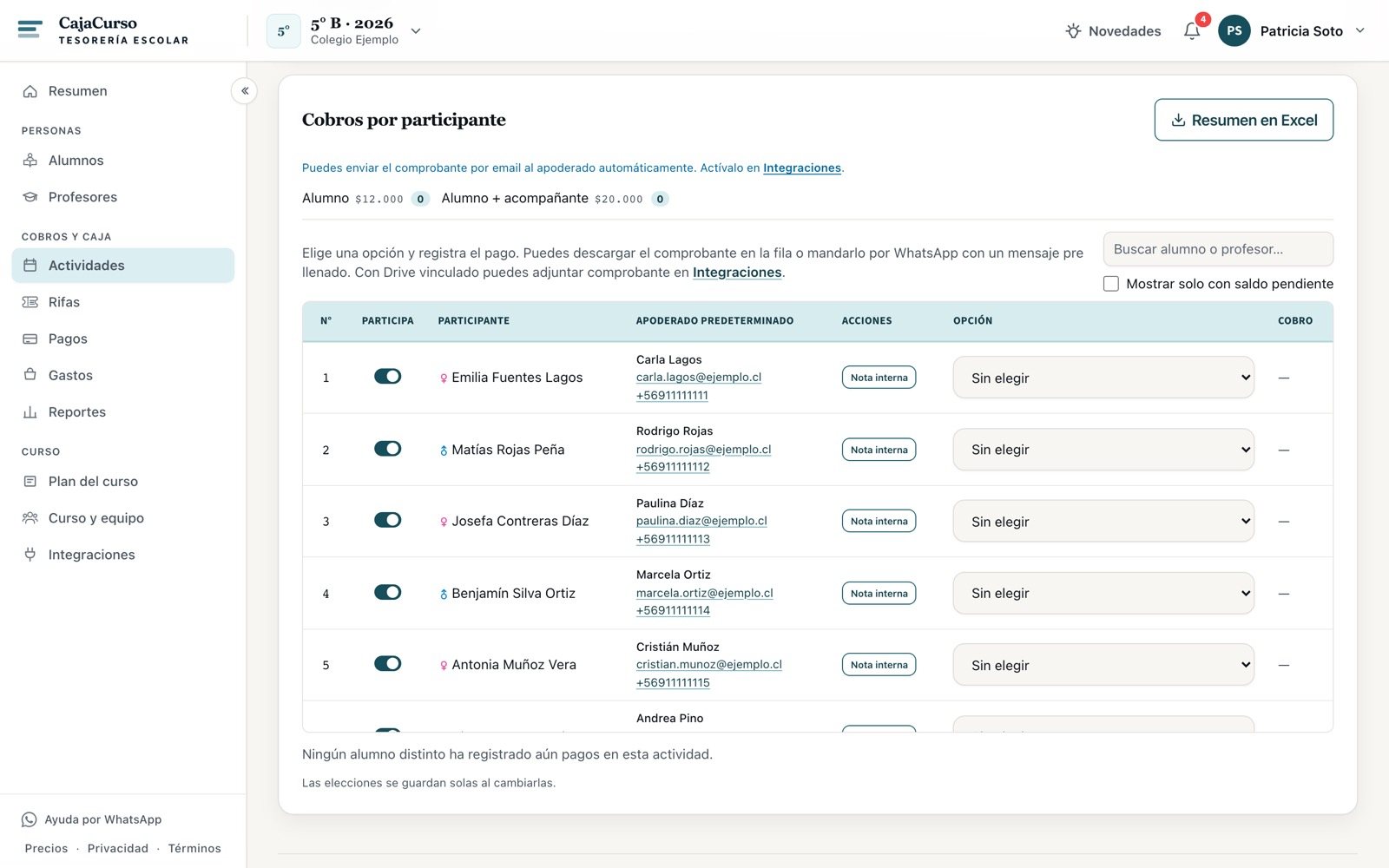1389x868 pixels.
Task: Click the Buscar alumno o profesor field
Action: (1218, 249)
